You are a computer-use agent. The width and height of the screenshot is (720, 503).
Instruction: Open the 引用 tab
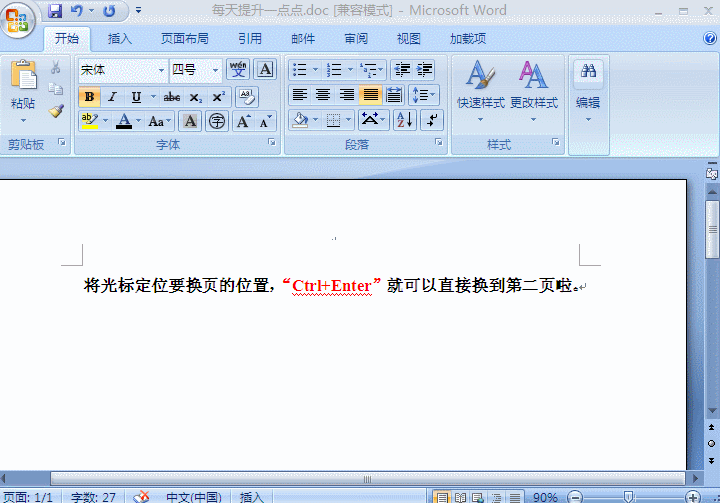(250, 39)
